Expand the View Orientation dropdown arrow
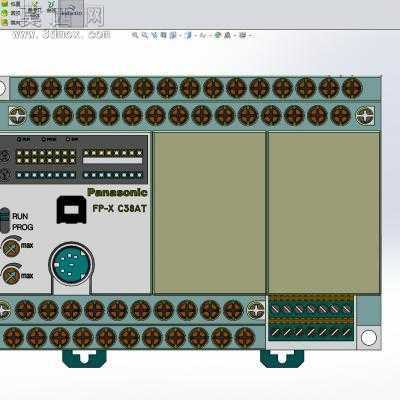Image resolution: width=400 pixels, height=400 pixels. click(x=180, y=35)
